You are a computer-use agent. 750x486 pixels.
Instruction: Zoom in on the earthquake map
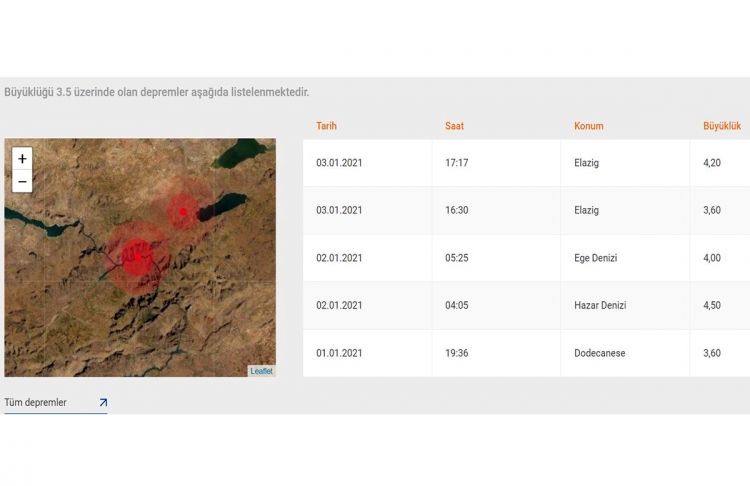tap(22, 159)
